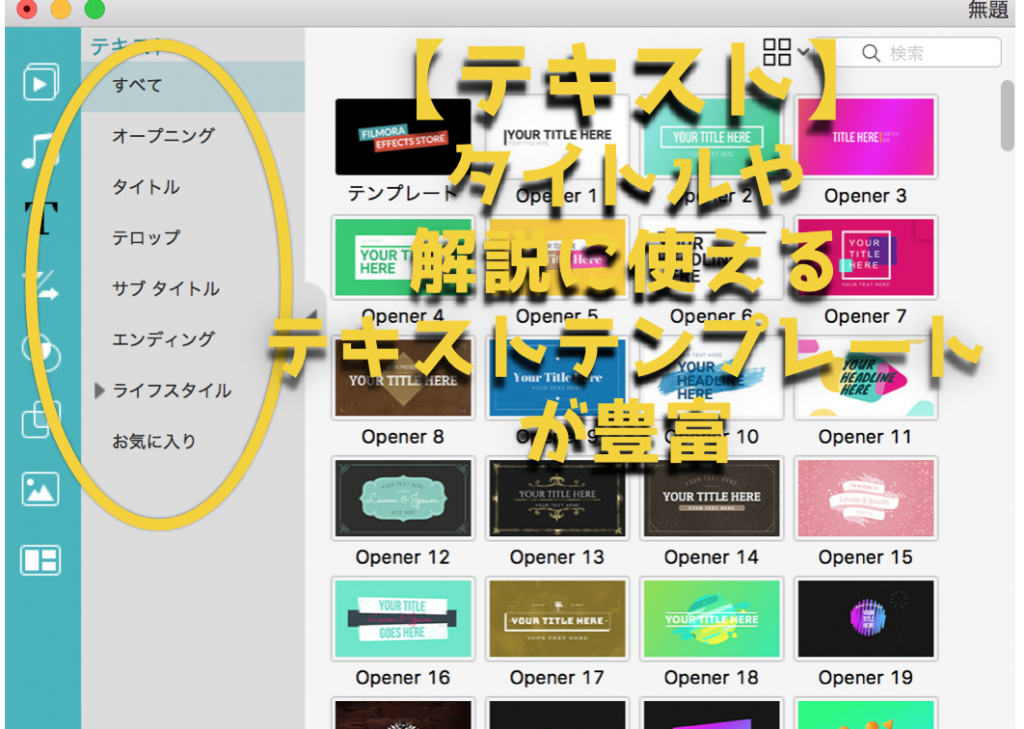This screenshot has width=1024, height=729.
Task: Select the Opener 15 template thumbnail
Action: tap(865, 498)
